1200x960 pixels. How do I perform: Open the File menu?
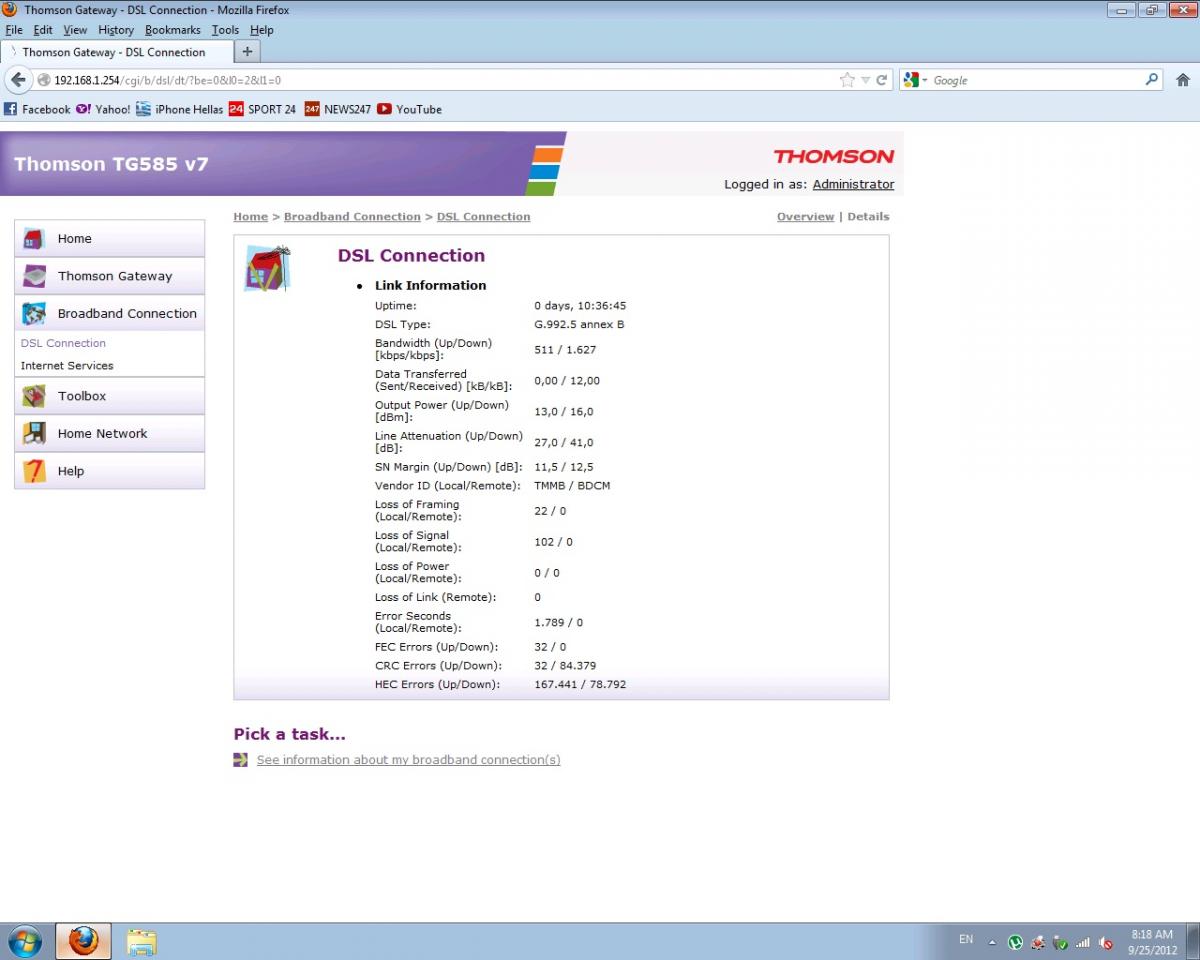click(x=14, y=30)
